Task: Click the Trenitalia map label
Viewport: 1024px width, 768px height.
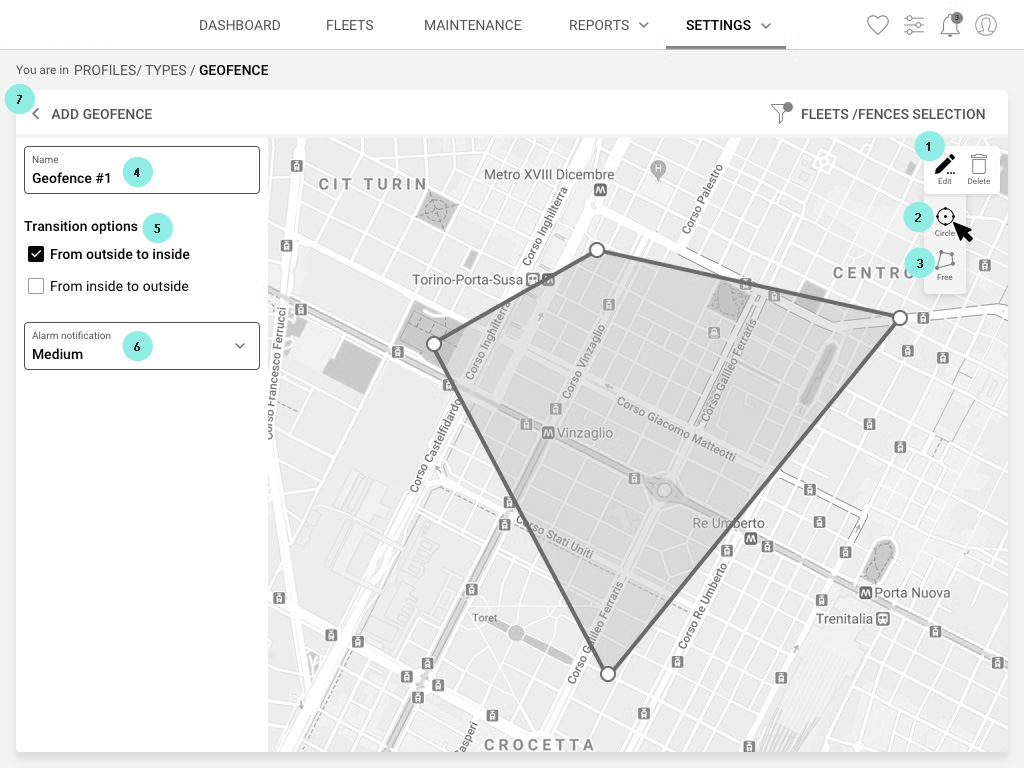Action: [x=844, y=618]
